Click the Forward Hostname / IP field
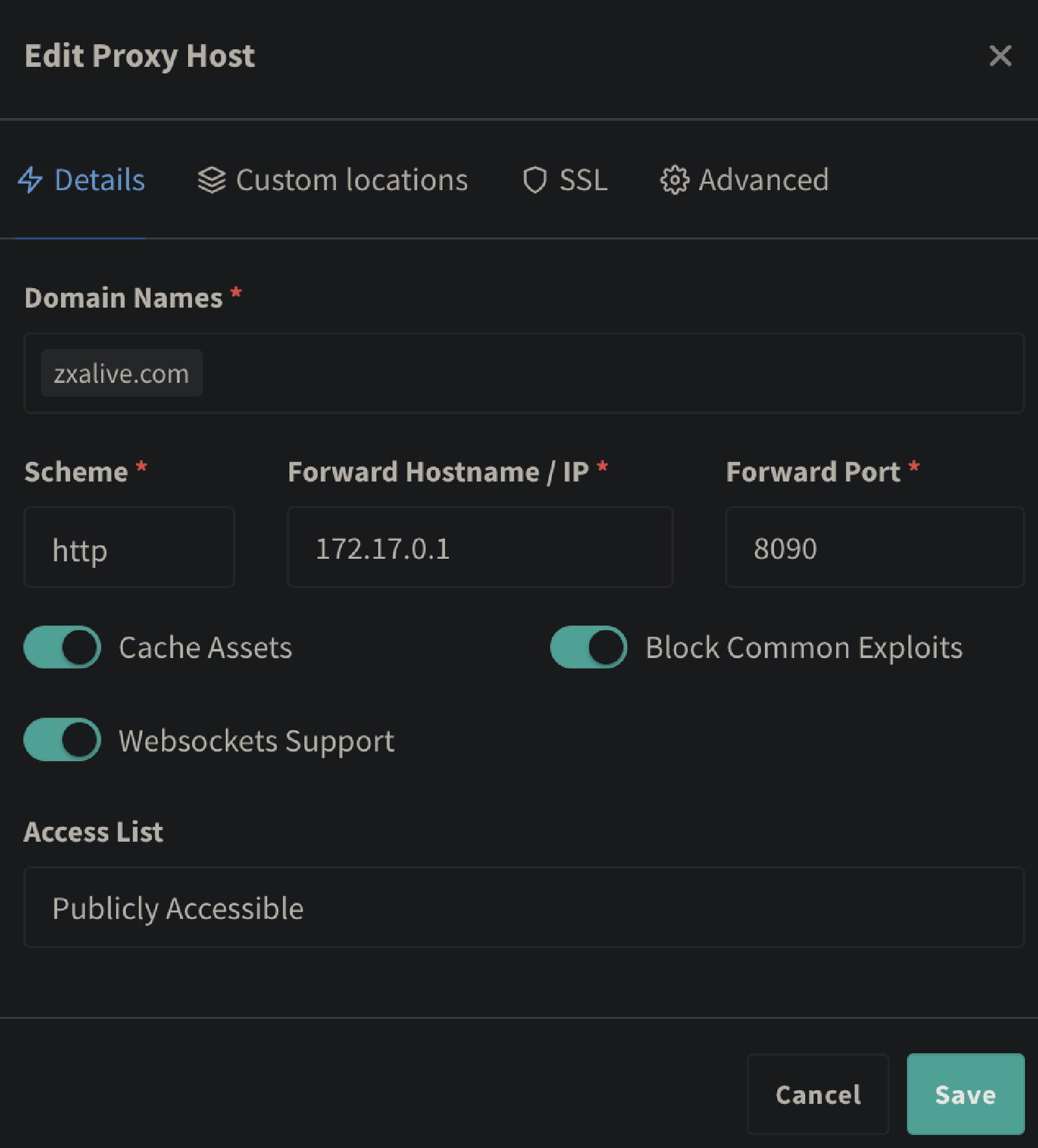 point(480,547)
